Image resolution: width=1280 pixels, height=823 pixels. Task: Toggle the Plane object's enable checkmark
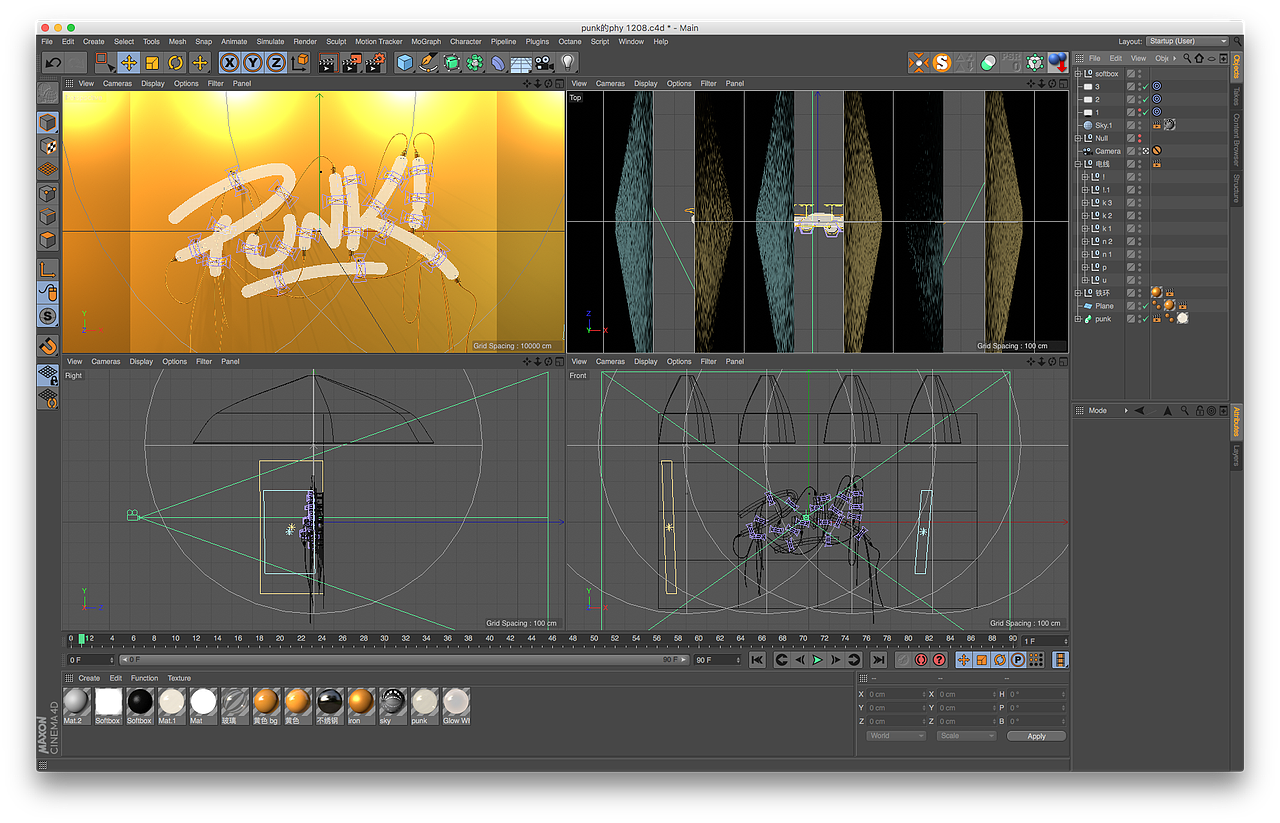coord(1146,306)
